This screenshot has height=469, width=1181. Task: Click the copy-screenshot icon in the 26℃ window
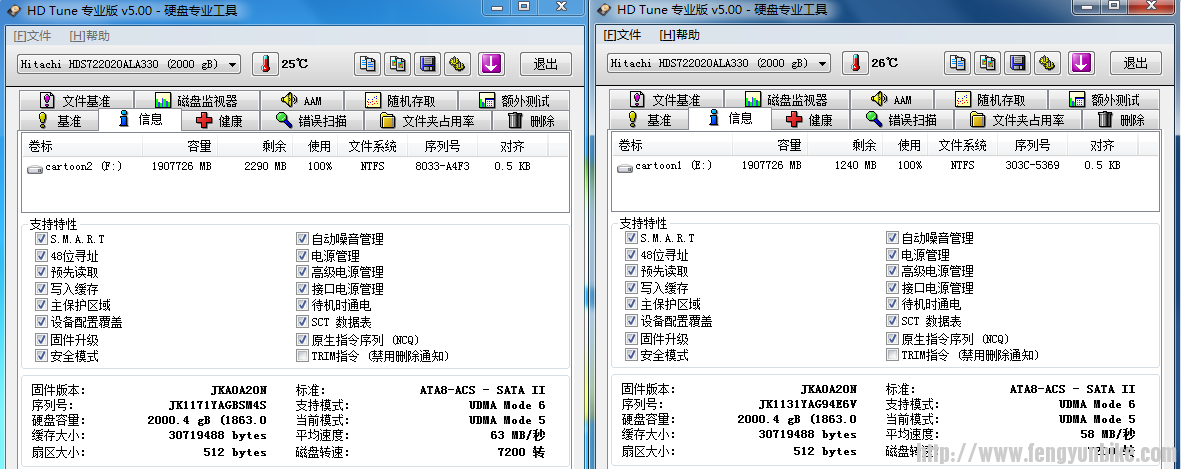point(987,63)
